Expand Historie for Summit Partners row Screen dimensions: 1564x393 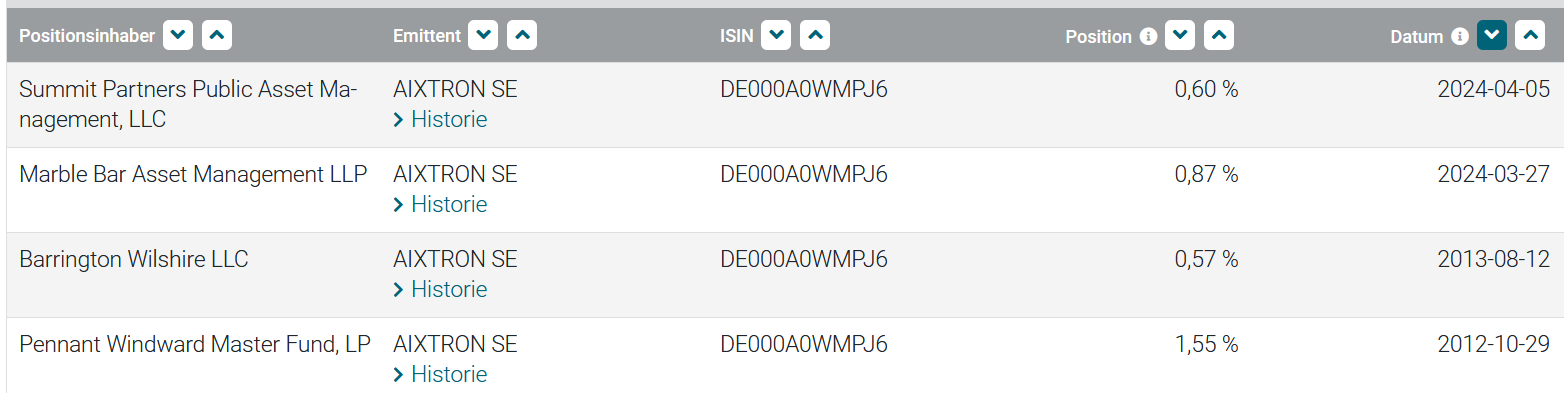point(441,119)
